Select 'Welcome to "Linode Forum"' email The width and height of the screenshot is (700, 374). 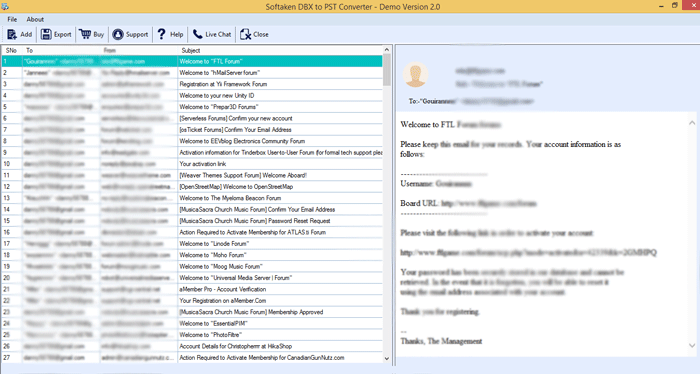click(192, 244)
